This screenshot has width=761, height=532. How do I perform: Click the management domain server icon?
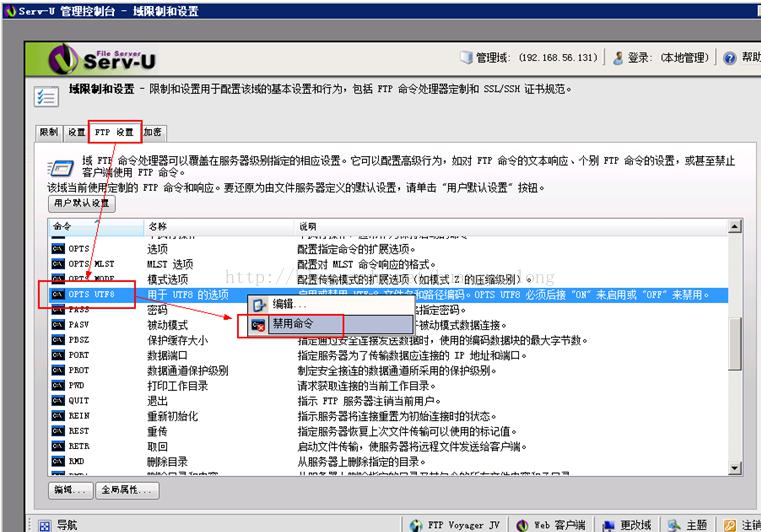[x=466, y=58]
